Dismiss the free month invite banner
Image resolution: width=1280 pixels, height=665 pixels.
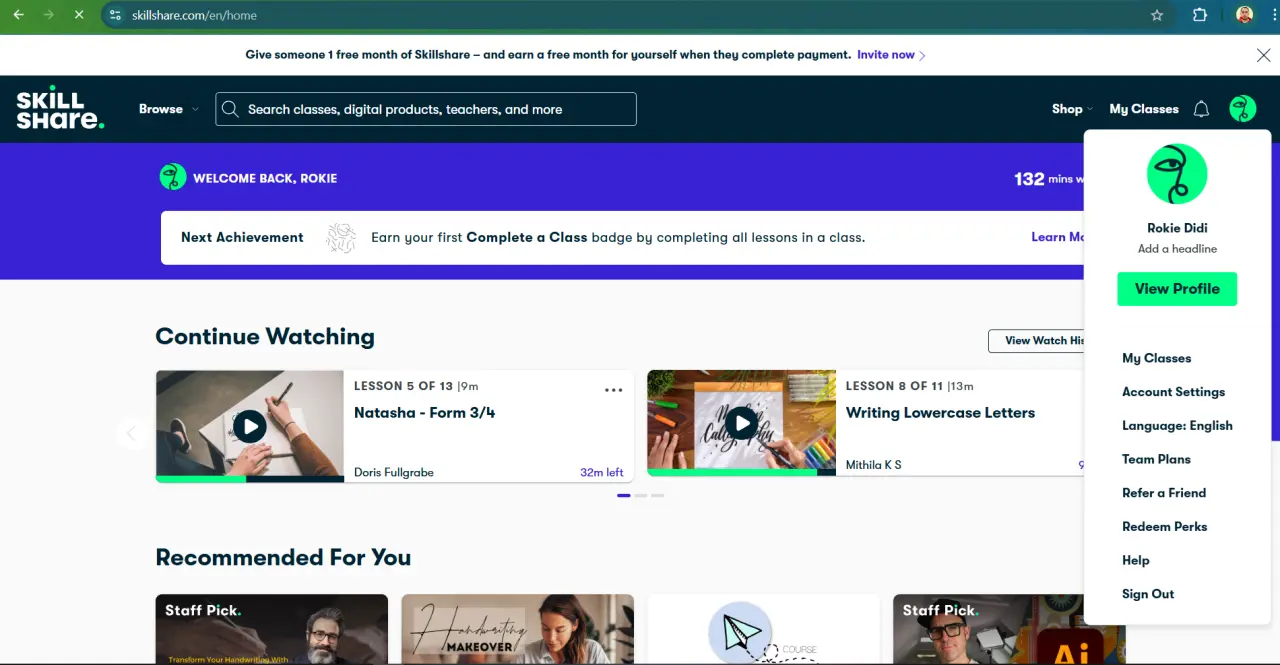(1263, 55)
